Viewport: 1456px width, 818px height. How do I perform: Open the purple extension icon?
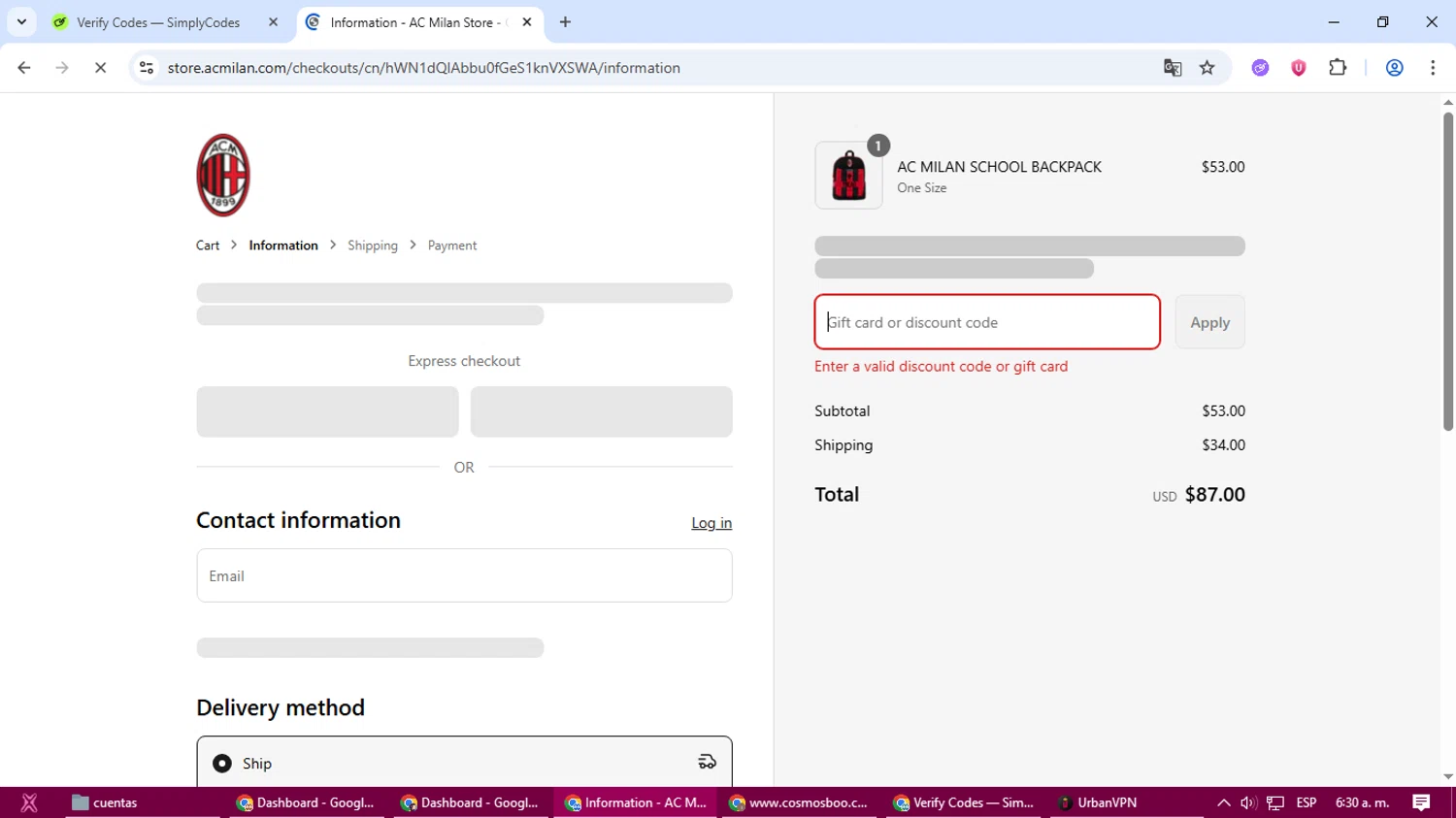click(1260, 68)
